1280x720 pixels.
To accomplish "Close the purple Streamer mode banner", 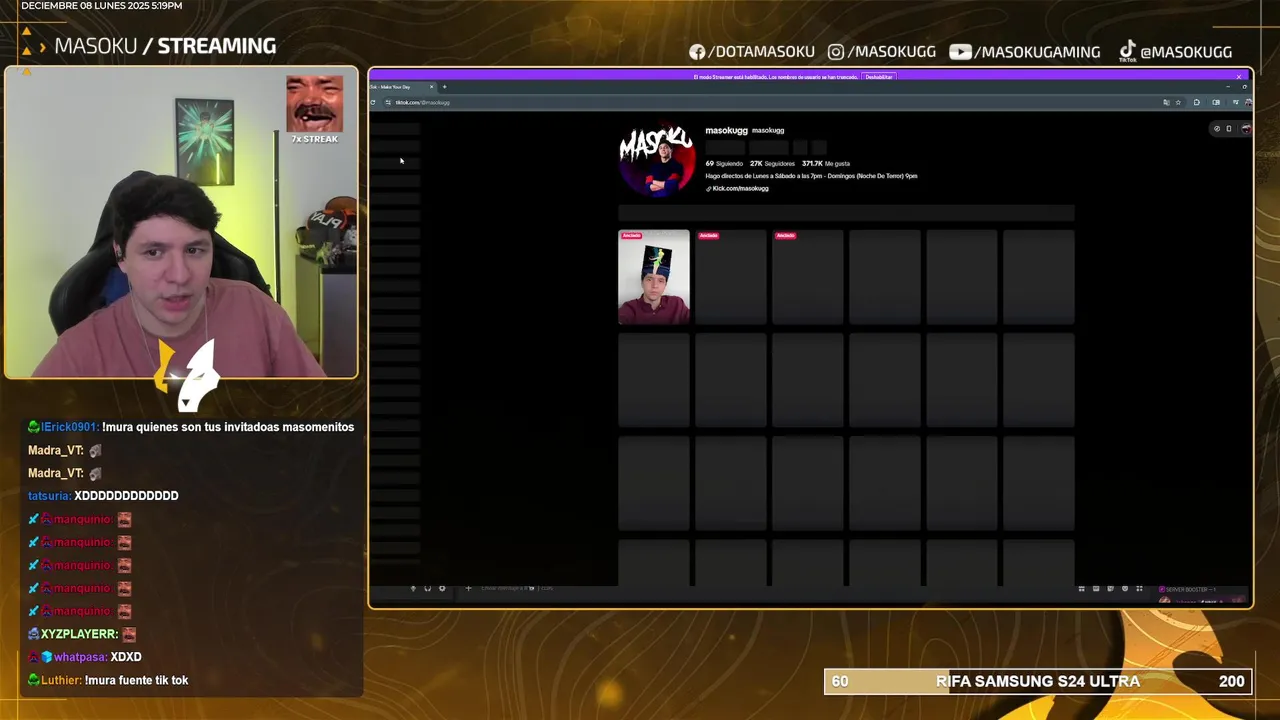I will [x=1238, y=77].
